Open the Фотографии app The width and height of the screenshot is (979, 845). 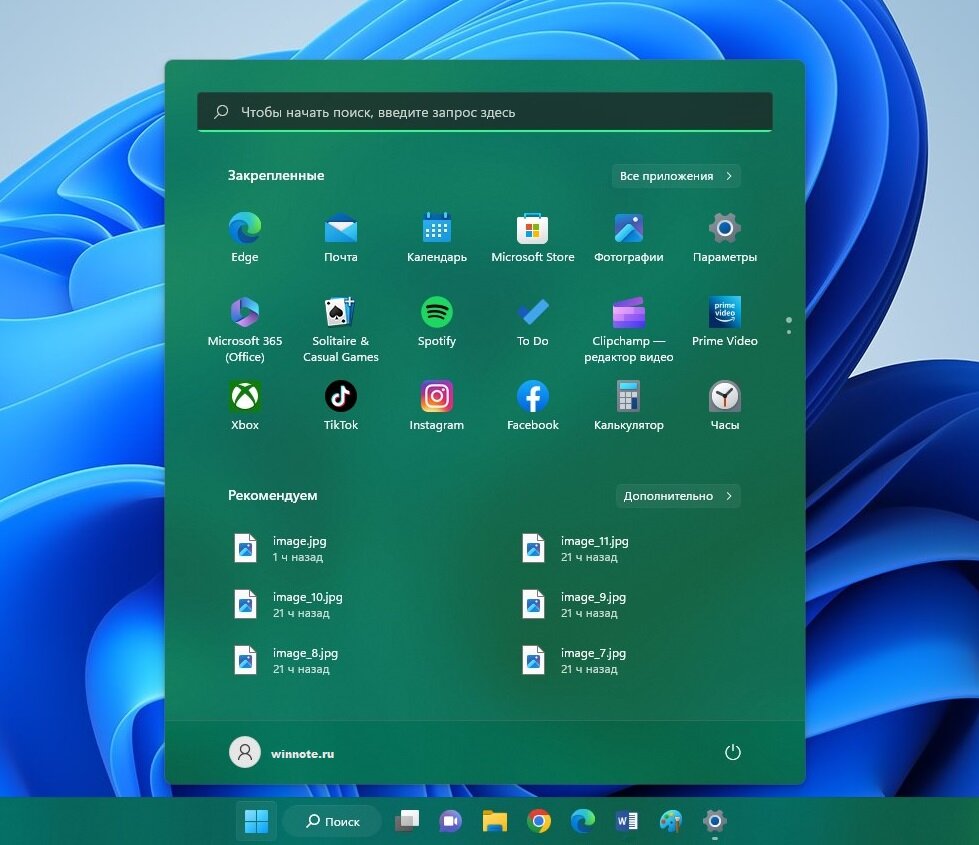coord(629,238)
